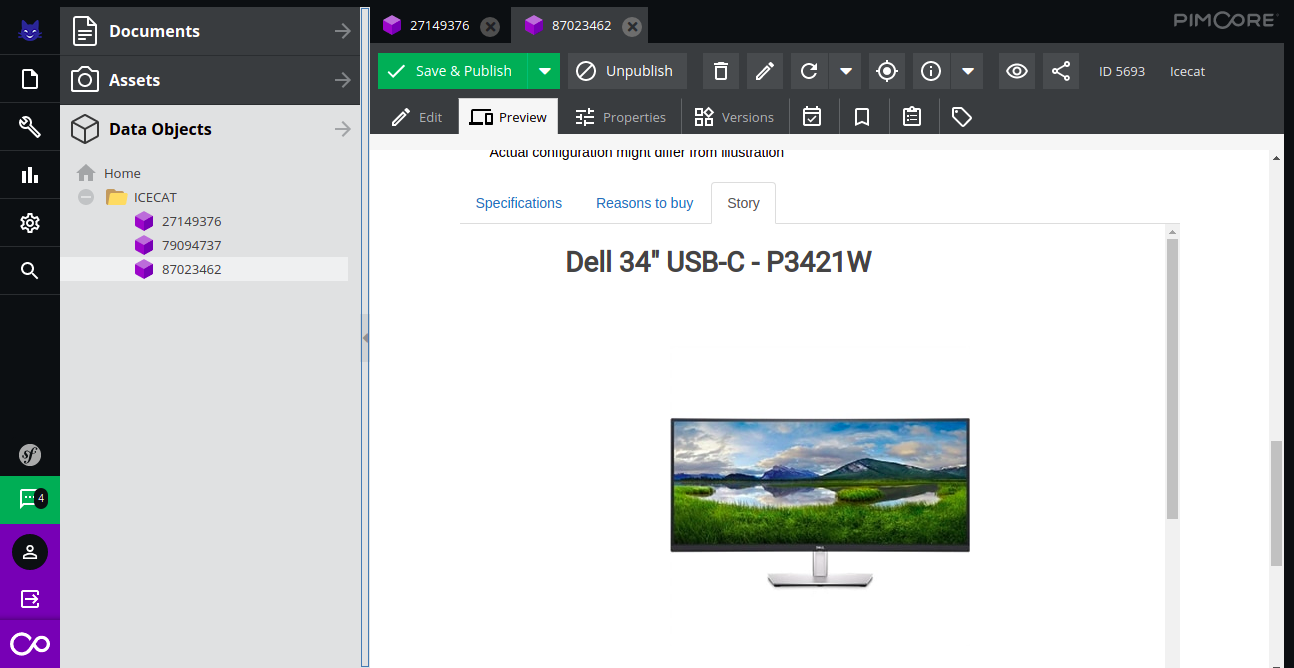Viewport: 1294px width, 668px height.
Task: Select object 27149376 in tree
Action: (x=191, y=221)
